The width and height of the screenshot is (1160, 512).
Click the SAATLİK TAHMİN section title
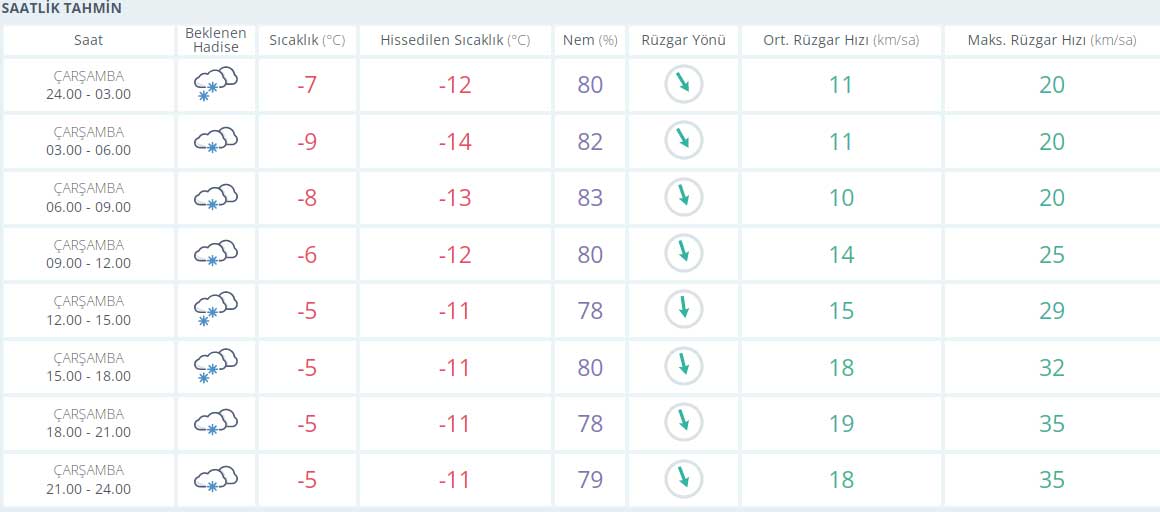61,9
